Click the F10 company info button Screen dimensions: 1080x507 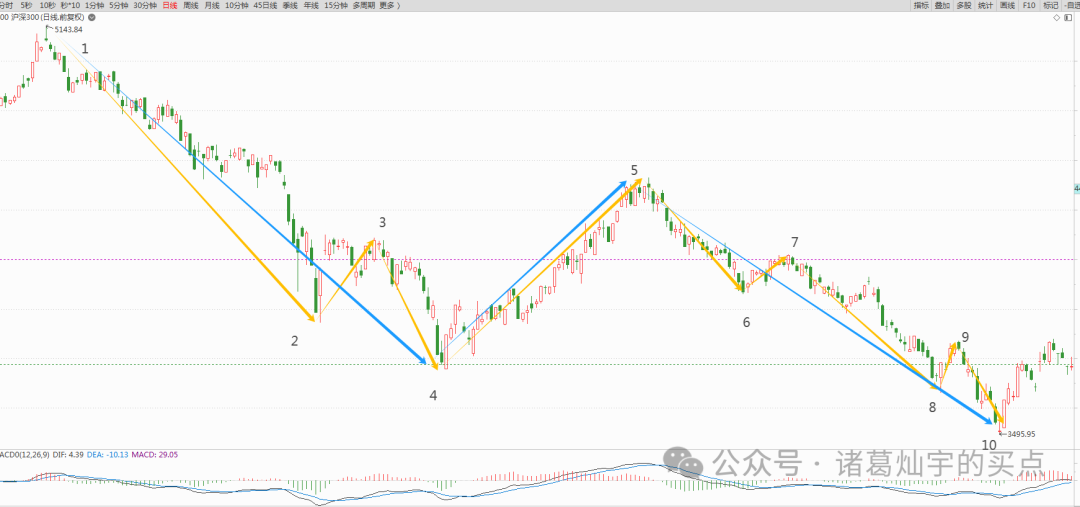tap(1029, 6)
